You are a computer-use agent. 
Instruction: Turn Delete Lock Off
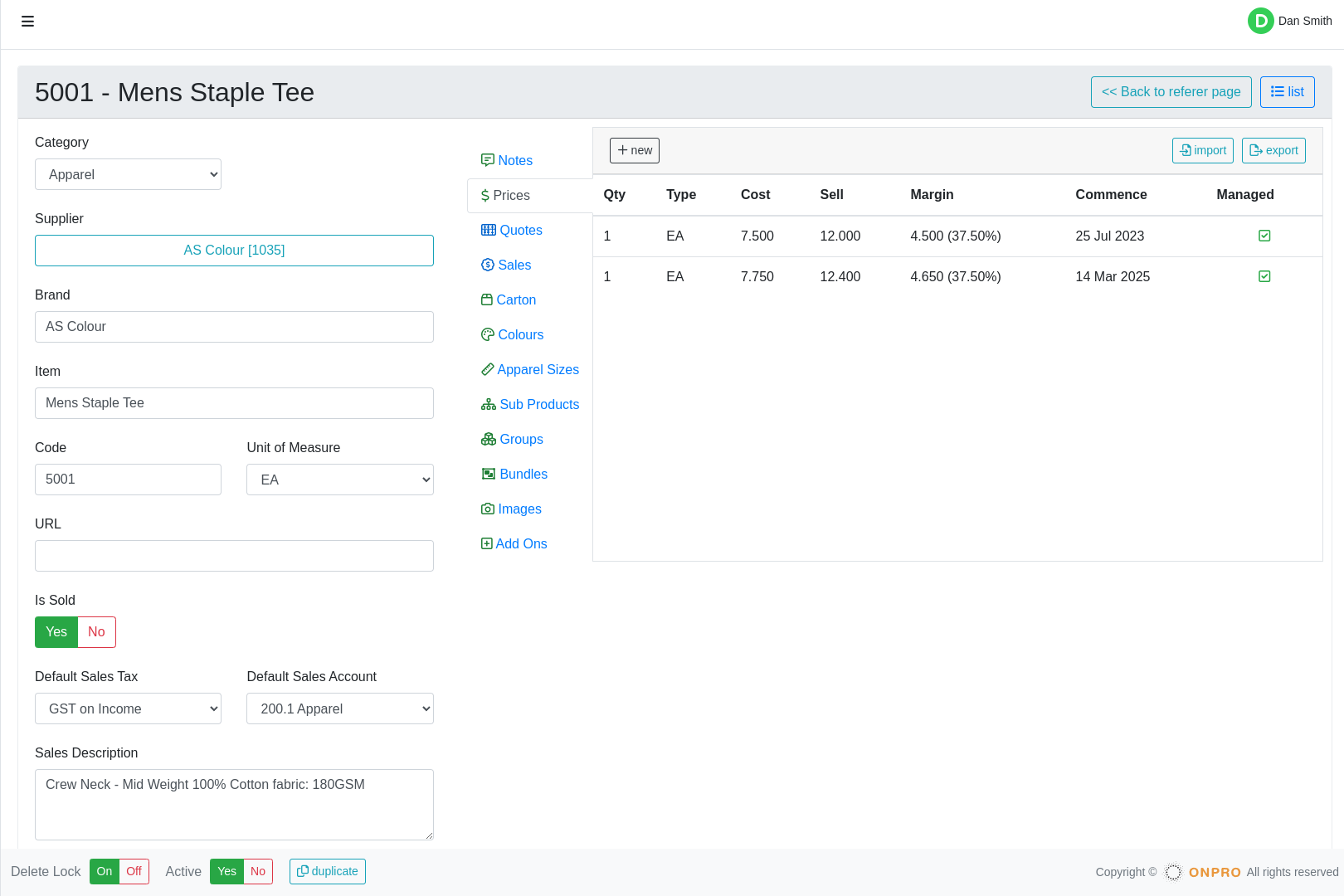click(x=134, y=871)
